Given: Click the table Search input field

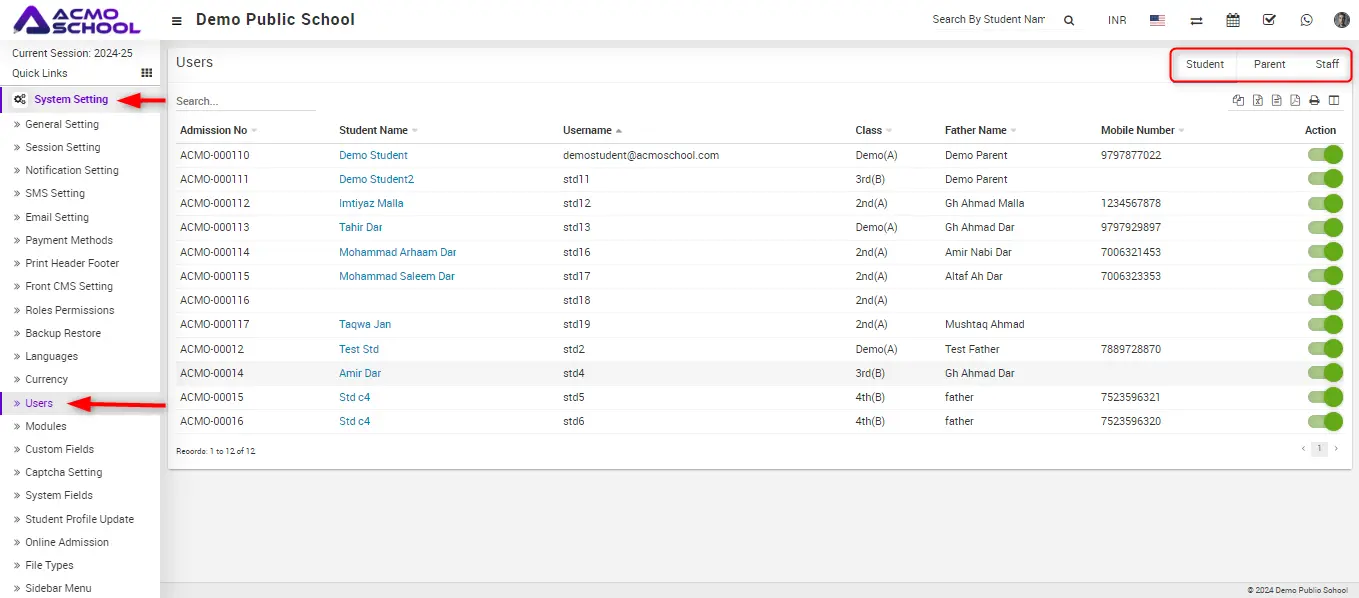Looking at the screenshot, I should [245, 101].
